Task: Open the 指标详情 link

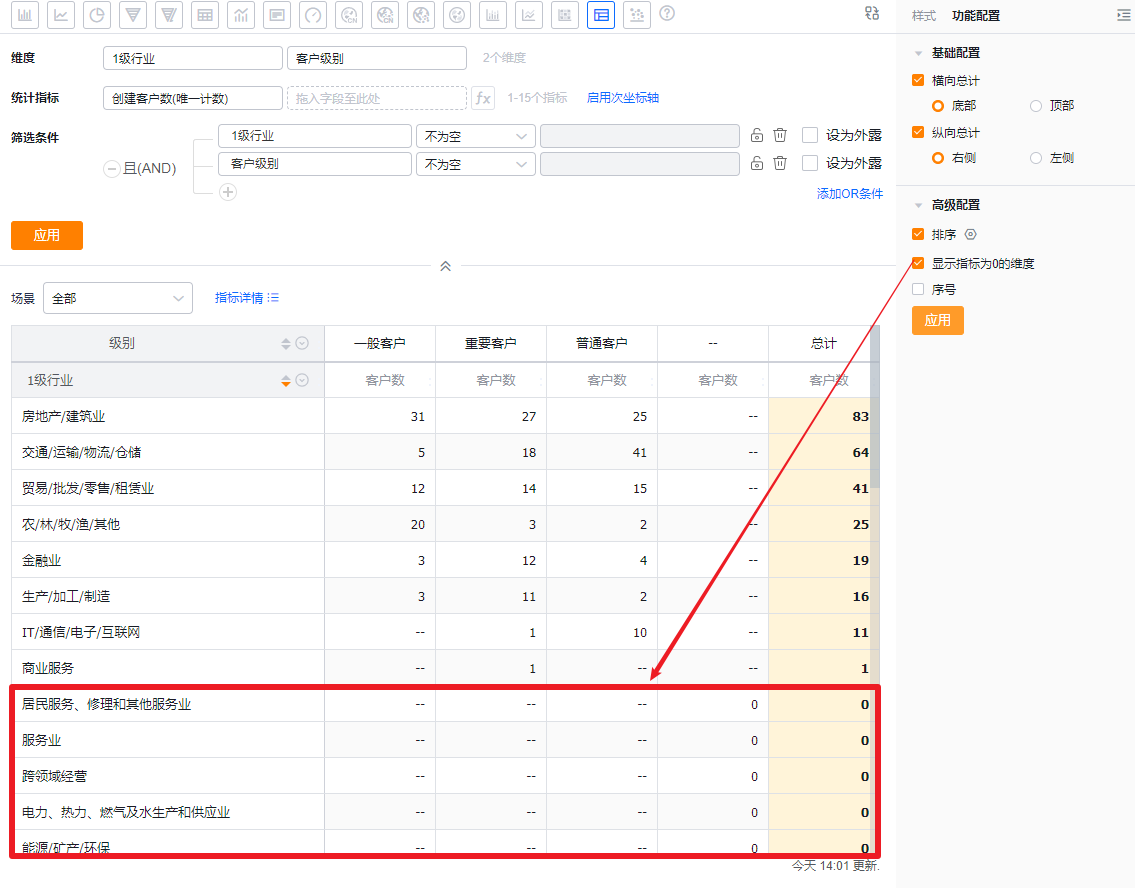Action: tap(247, 298)
